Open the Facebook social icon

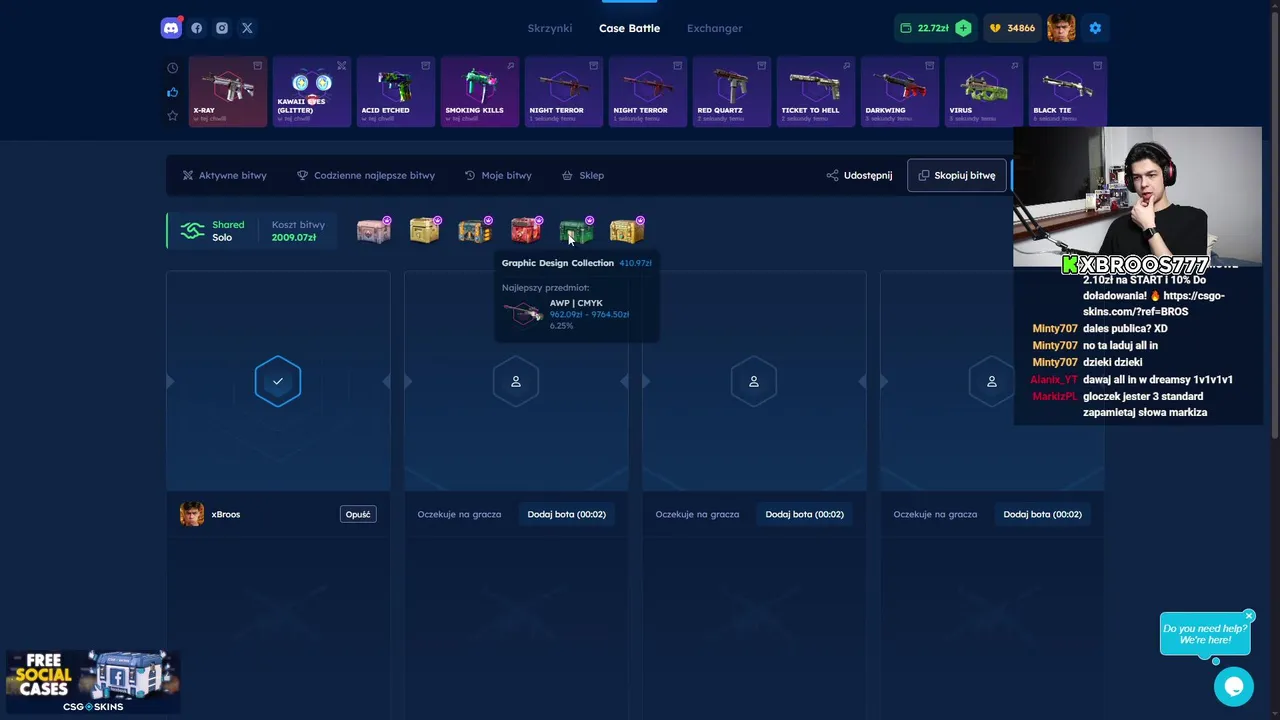[x=197, y=28]
